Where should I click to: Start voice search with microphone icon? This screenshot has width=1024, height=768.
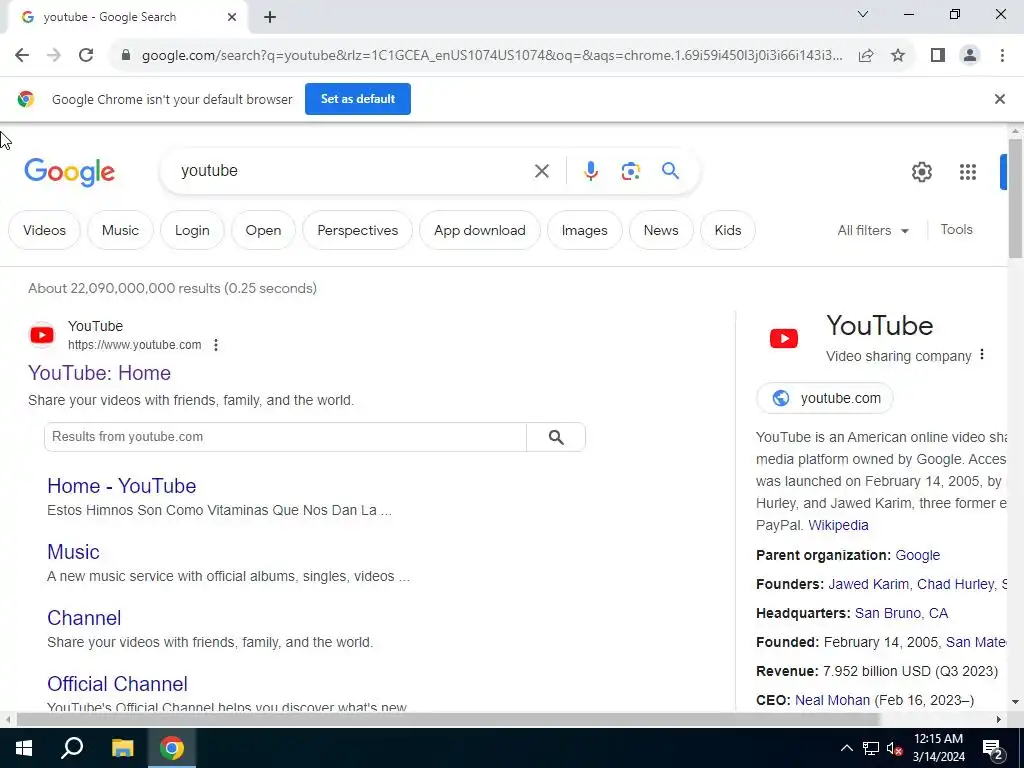[590, 171]
